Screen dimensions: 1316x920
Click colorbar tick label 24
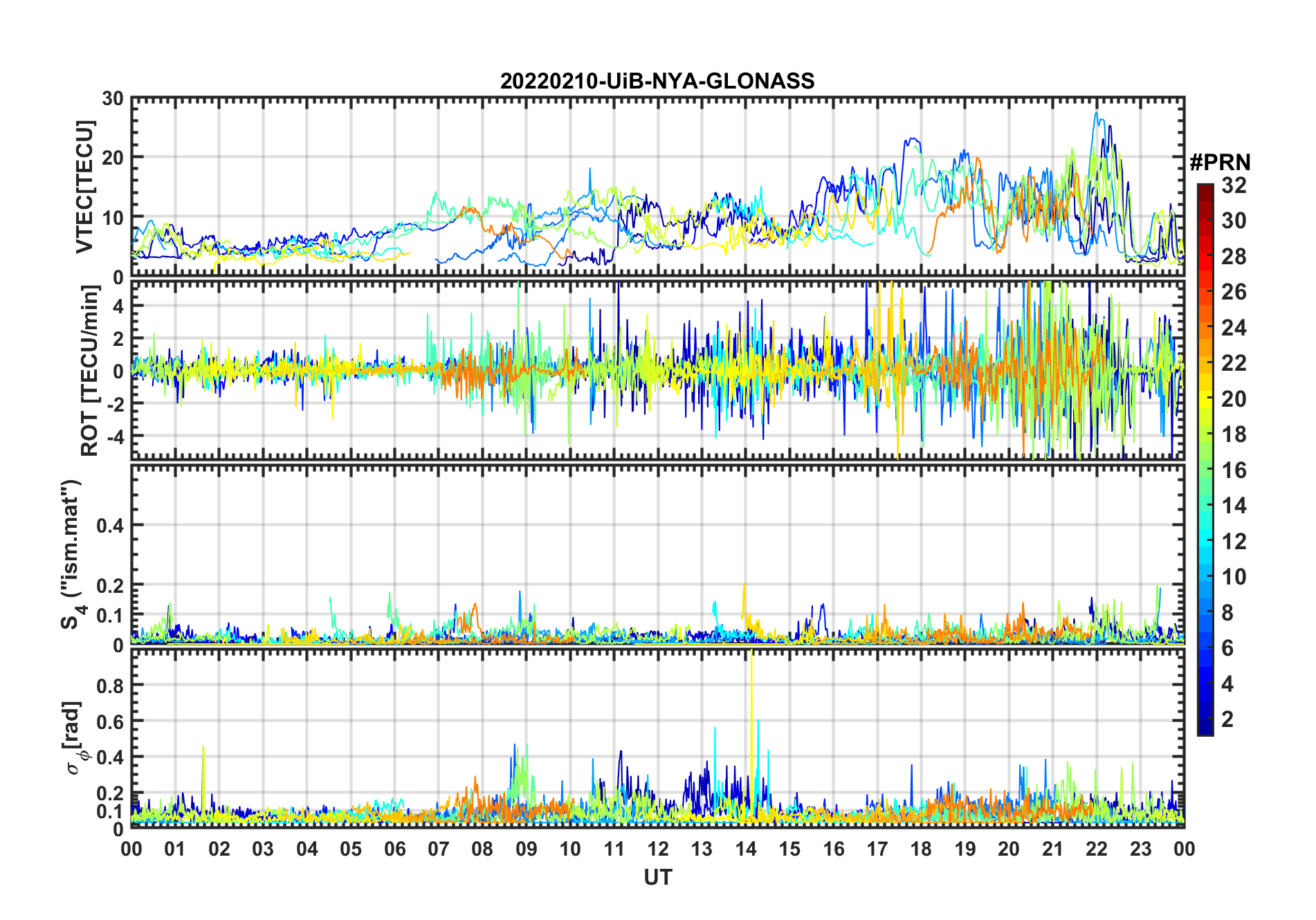click(x=1234, y=328)
